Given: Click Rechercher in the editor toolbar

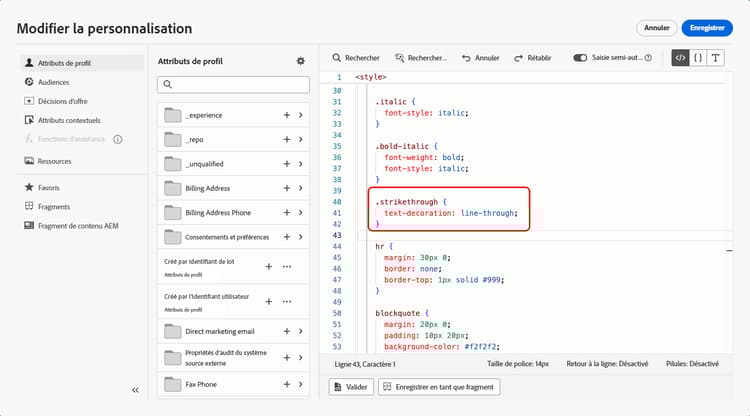Looking at the screenshot, I should (x=356, y=58).
